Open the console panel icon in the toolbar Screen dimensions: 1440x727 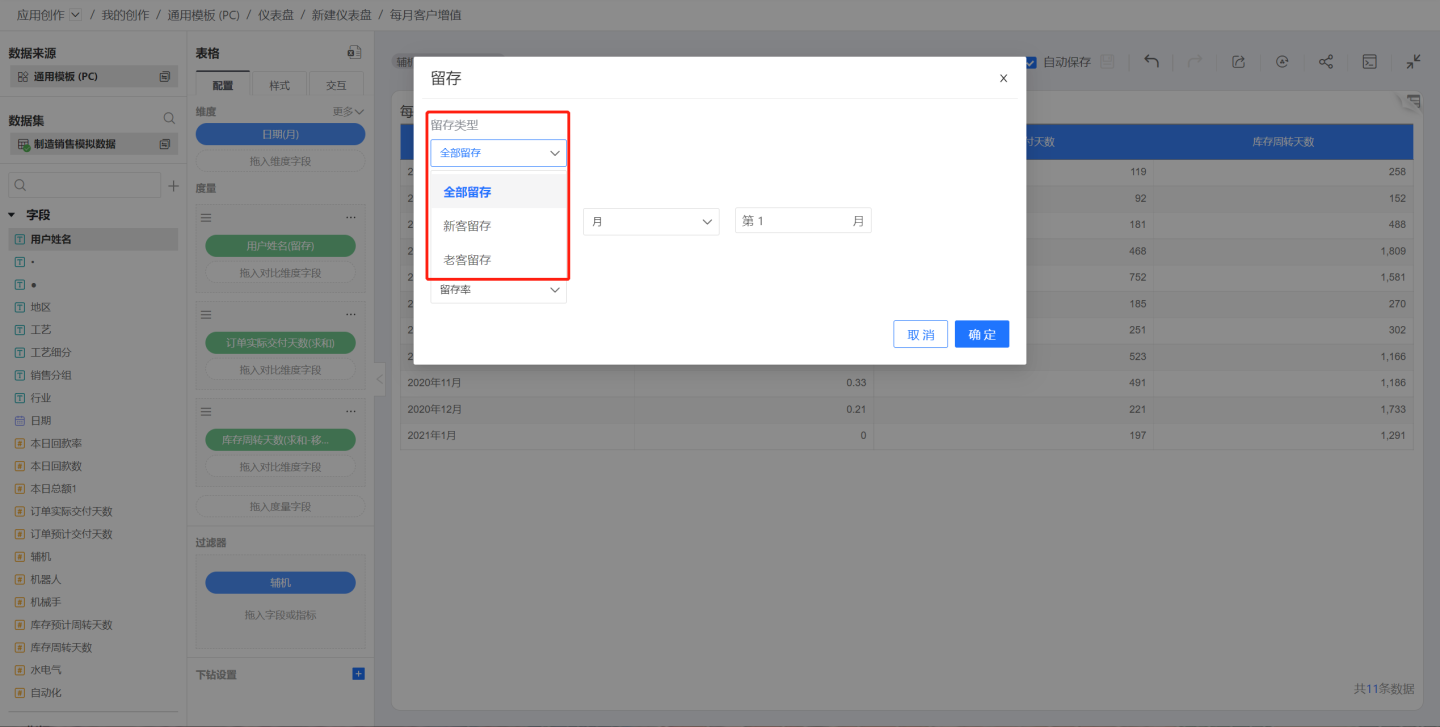point(1370,62)
